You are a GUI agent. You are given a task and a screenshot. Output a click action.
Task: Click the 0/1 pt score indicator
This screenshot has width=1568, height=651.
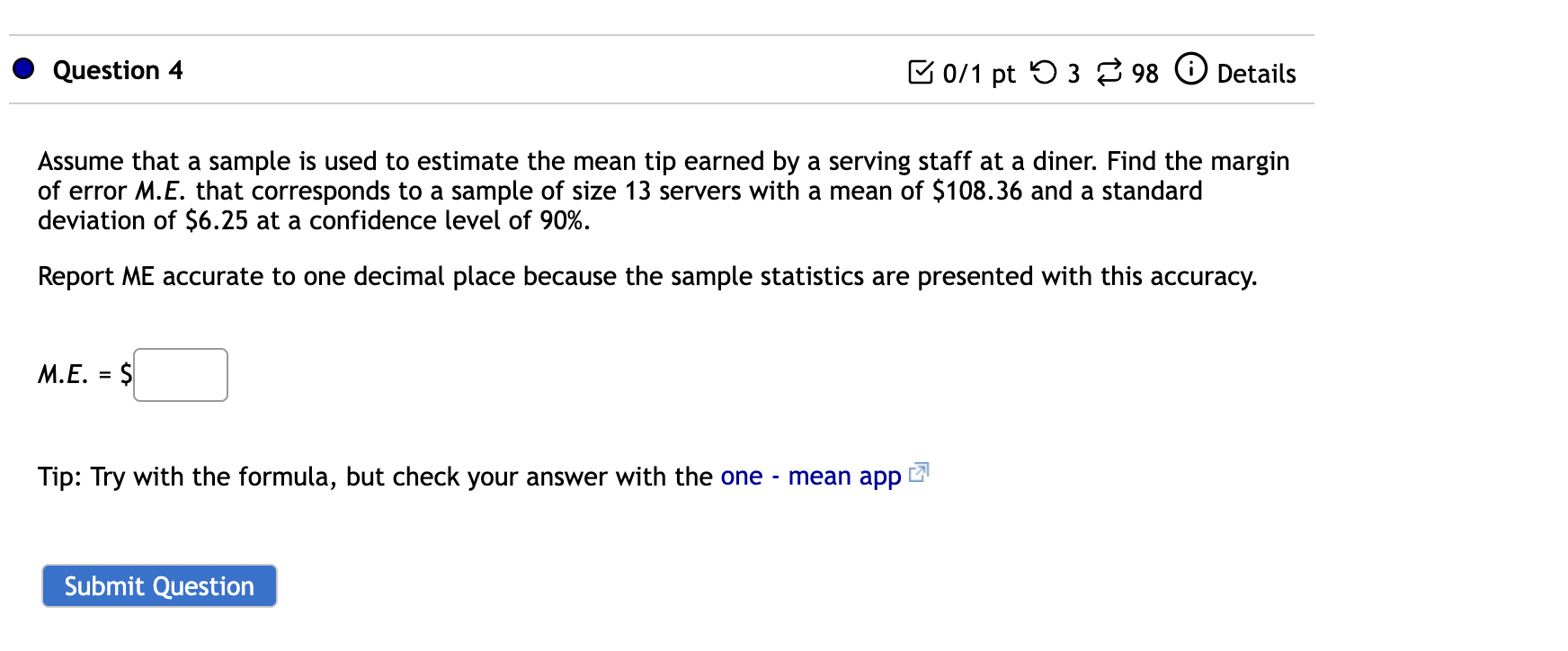(978, 73)
